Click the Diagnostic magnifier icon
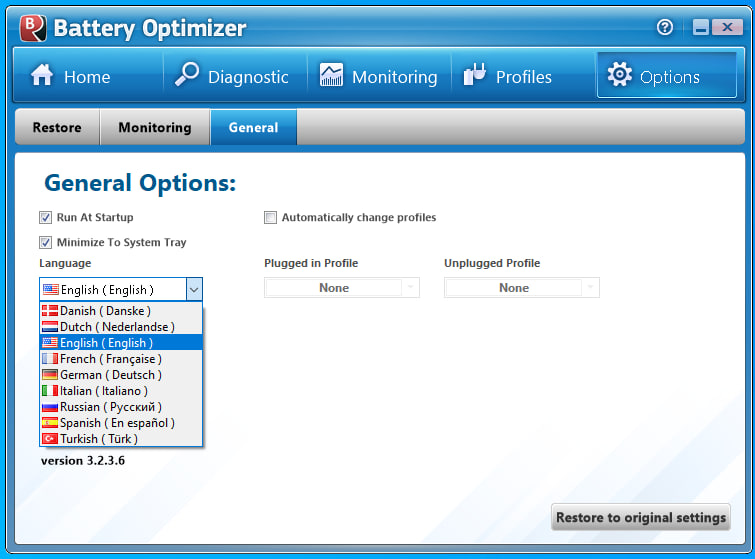755x559 pixels. coord(187,75)
